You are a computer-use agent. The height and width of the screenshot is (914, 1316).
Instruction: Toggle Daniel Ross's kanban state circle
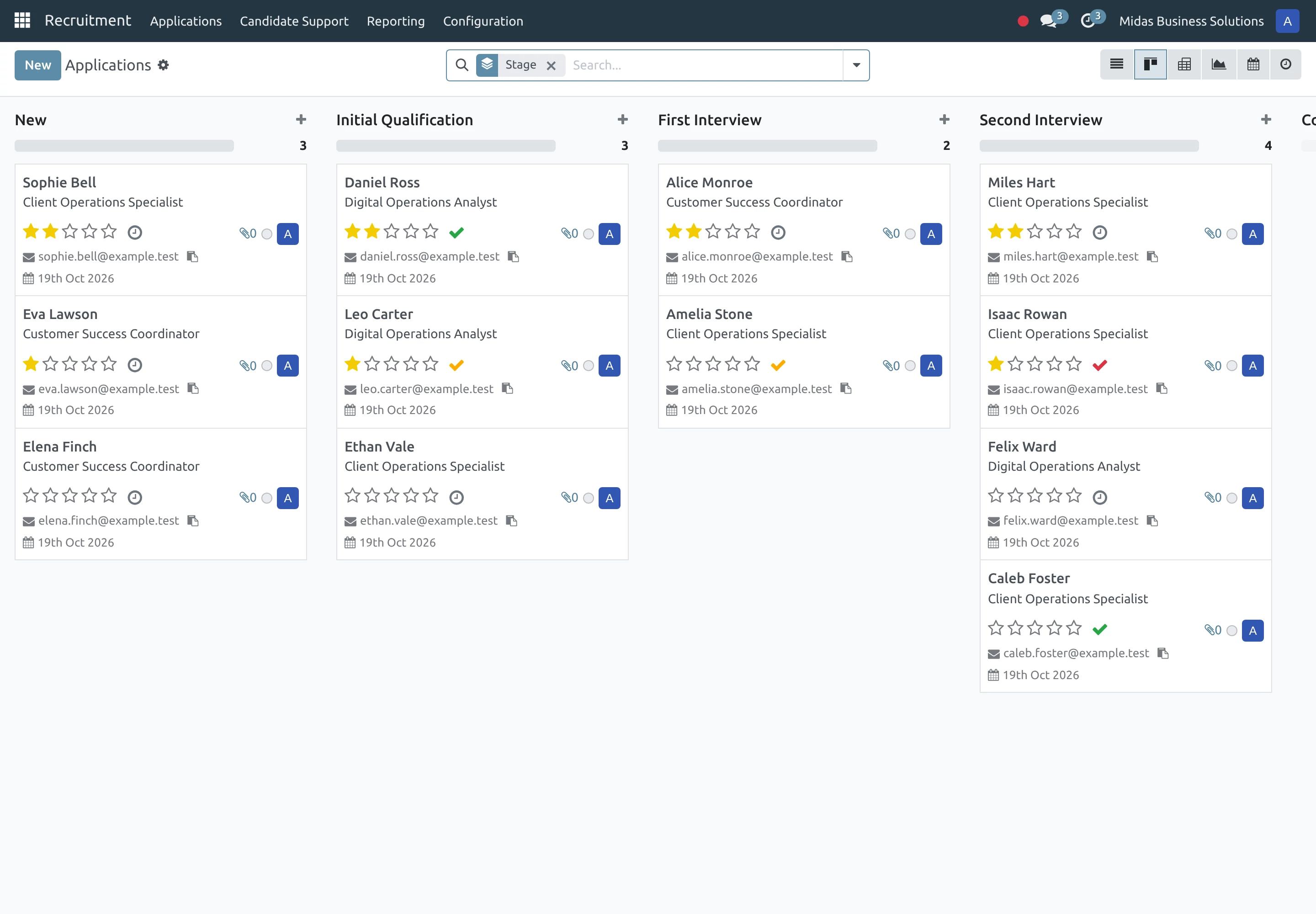point(588,234)
